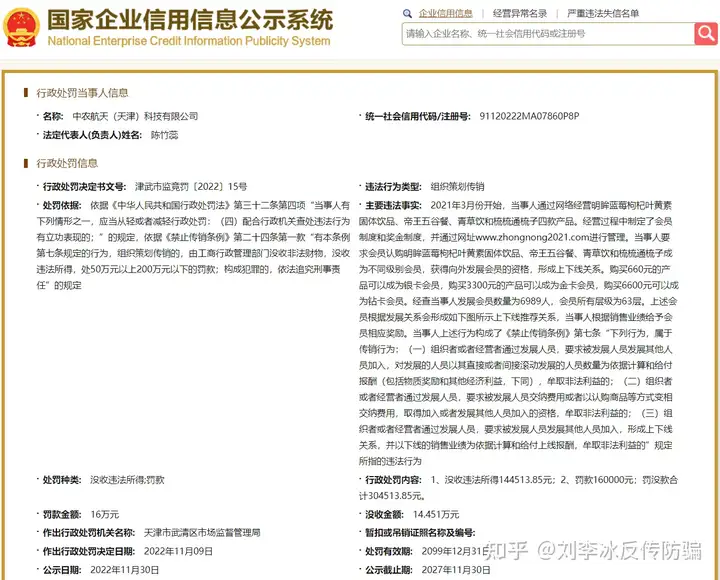Select fine amount 16万元
720x580 pixels.
click(105, 514)
